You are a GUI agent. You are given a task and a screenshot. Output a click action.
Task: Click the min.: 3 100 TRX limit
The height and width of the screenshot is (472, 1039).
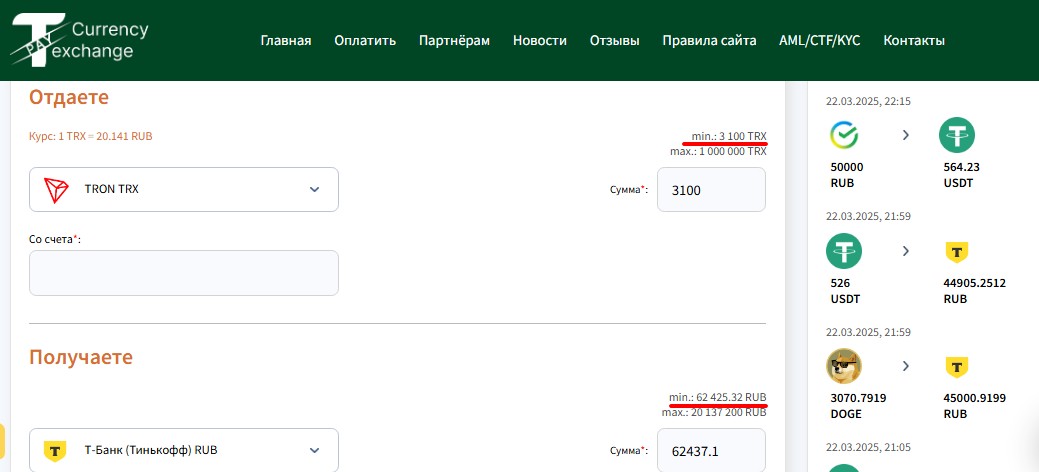729,137
